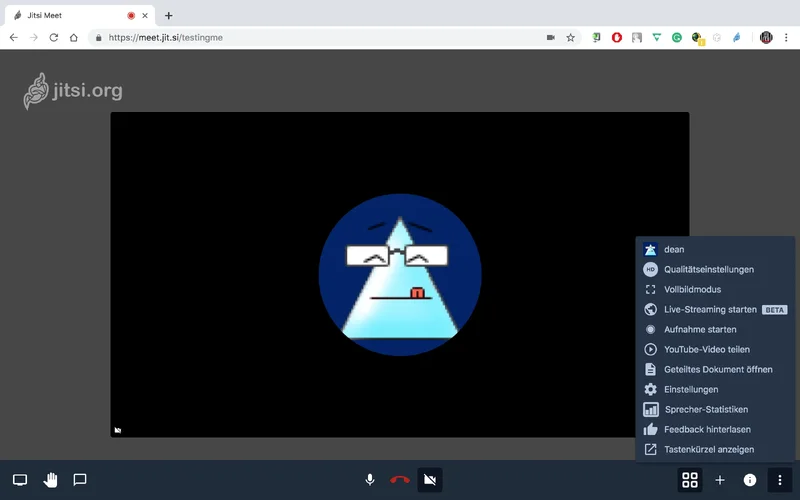This screenshot has width=800, height=500.
Task: Bookmark this page with the star icon
Action: 570,37
